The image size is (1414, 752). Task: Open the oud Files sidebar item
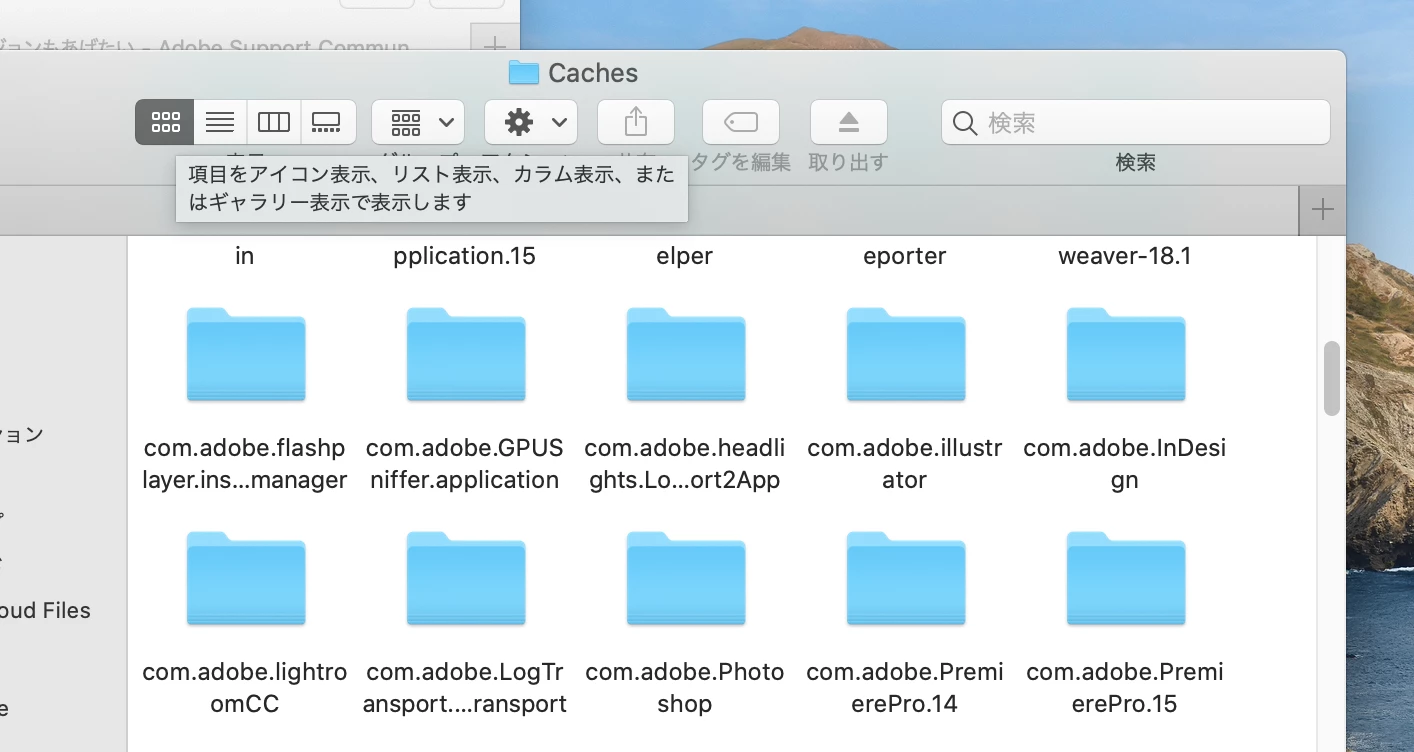(x=45, y=610)
